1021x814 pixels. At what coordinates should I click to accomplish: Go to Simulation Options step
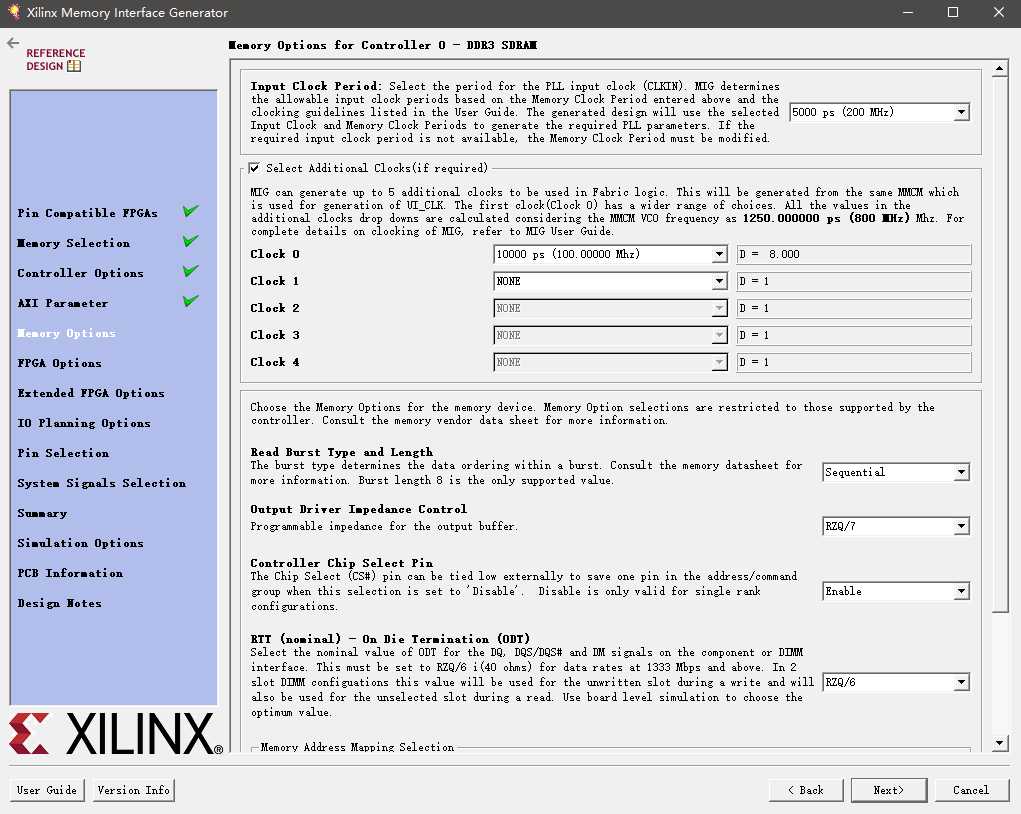coord(80,542)
